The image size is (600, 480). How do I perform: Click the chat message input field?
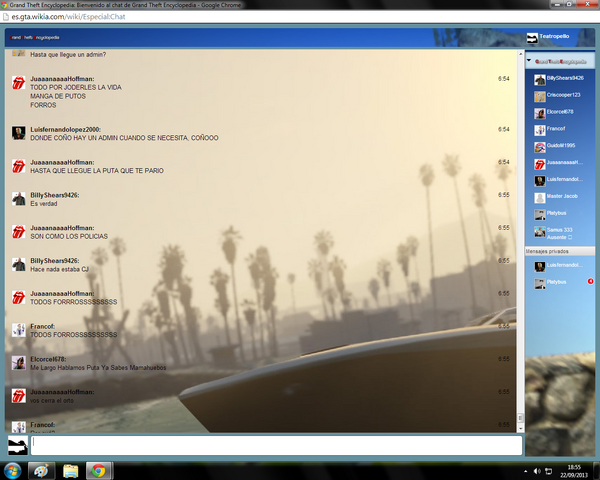276,445
